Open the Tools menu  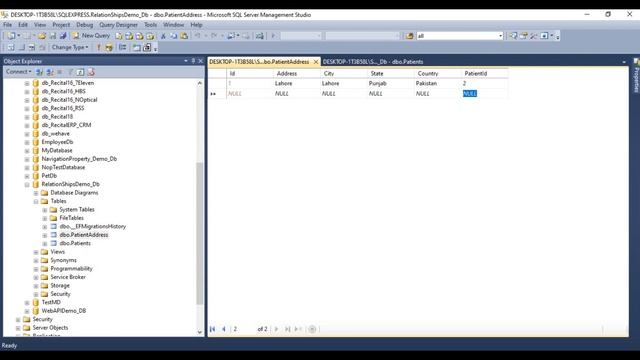(150, 25)
